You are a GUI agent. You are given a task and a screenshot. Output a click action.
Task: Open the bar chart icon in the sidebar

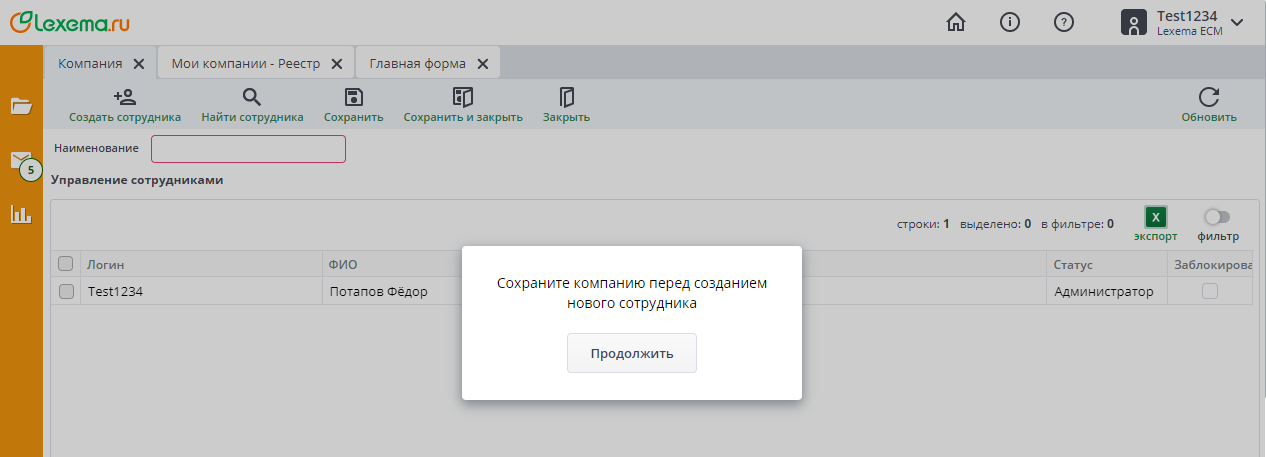pyautogui.click(x=21, y=214)
